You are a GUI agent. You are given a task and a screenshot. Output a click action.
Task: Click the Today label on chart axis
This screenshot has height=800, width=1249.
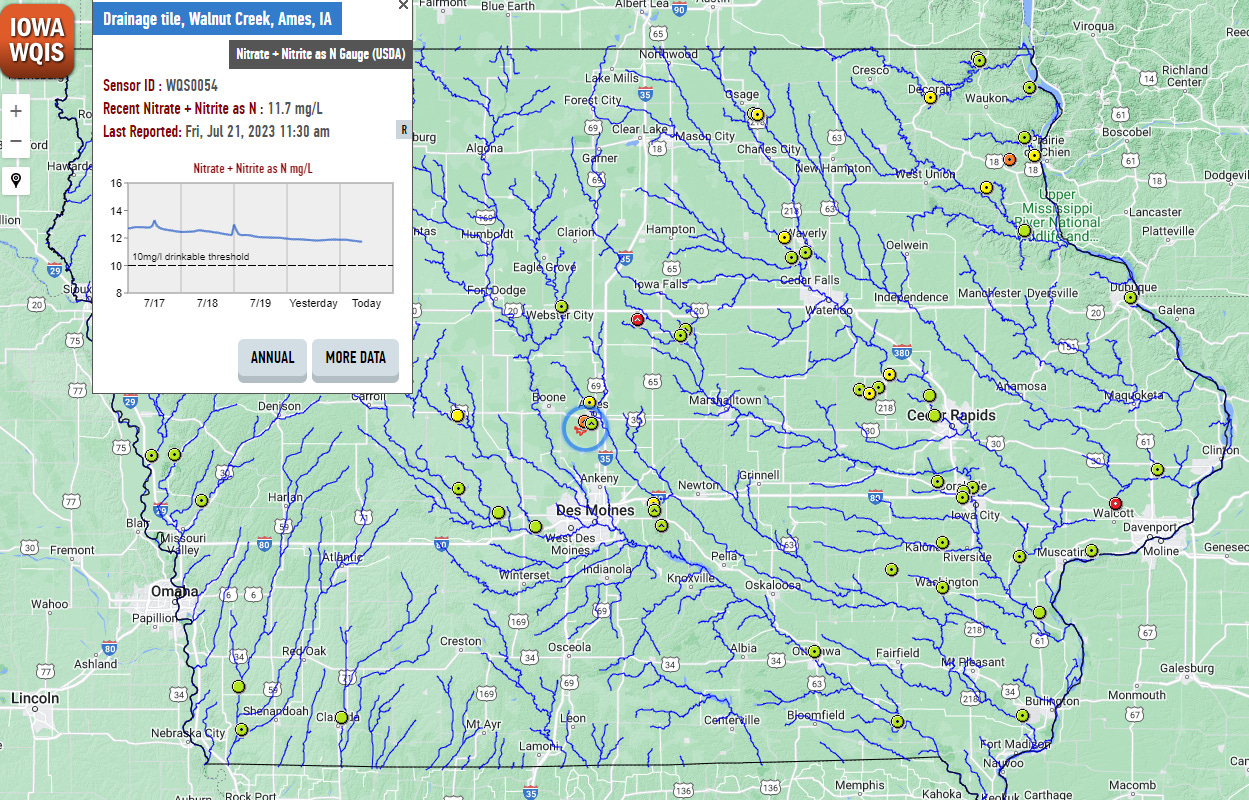coord(366,303)
